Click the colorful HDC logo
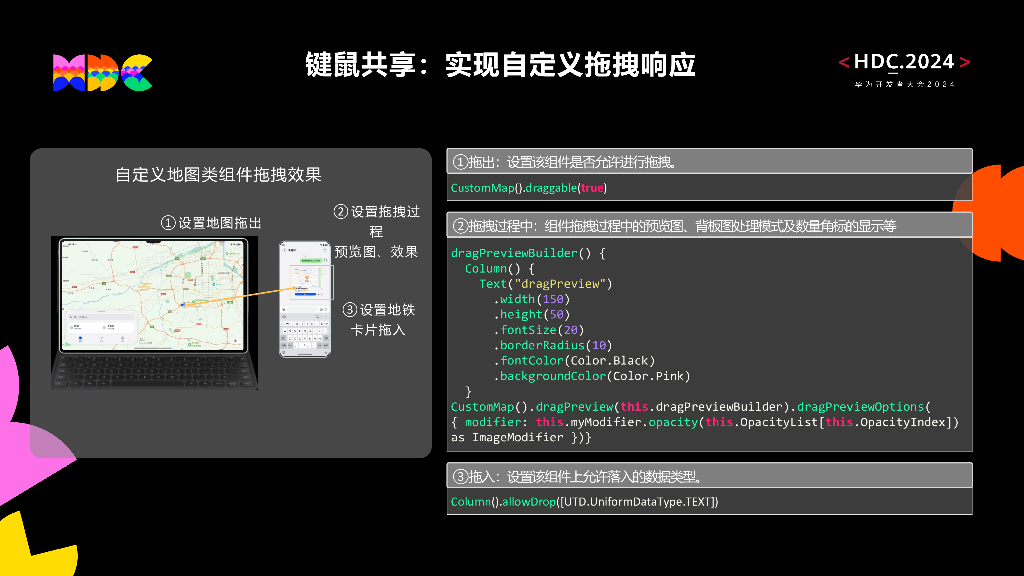 click(x=103, y=72)
